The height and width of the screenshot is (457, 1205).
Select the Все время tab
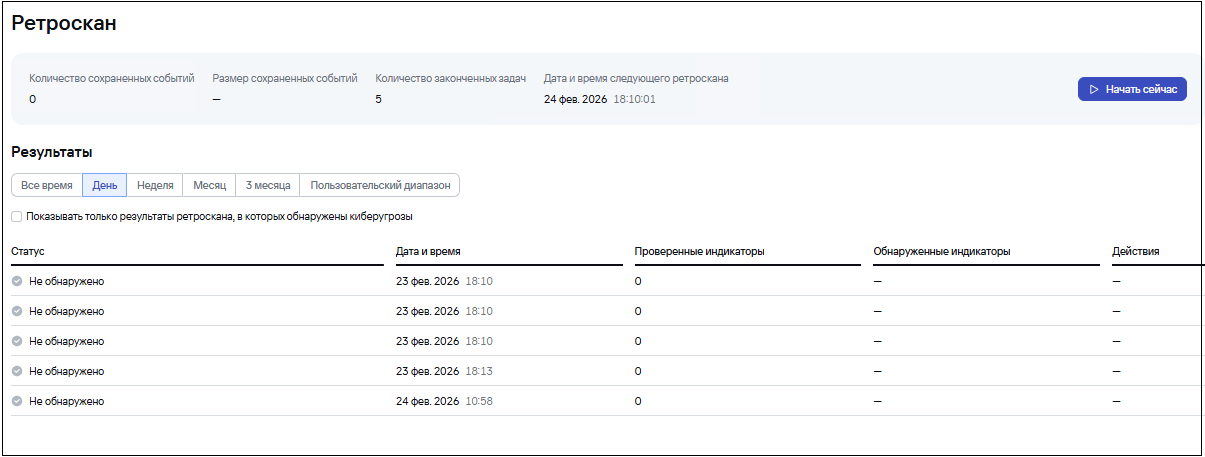[x=47, y=185]
